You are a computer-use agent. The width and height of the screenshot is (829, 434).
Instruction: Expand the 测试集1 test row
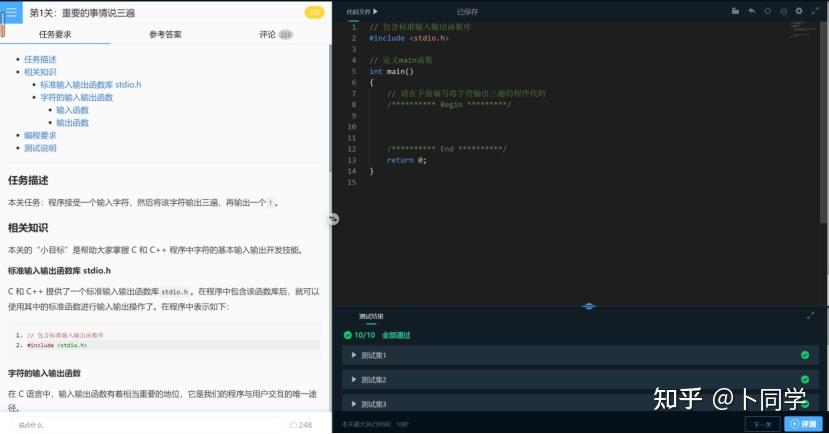pyautogui.click(x=581, y=355)
